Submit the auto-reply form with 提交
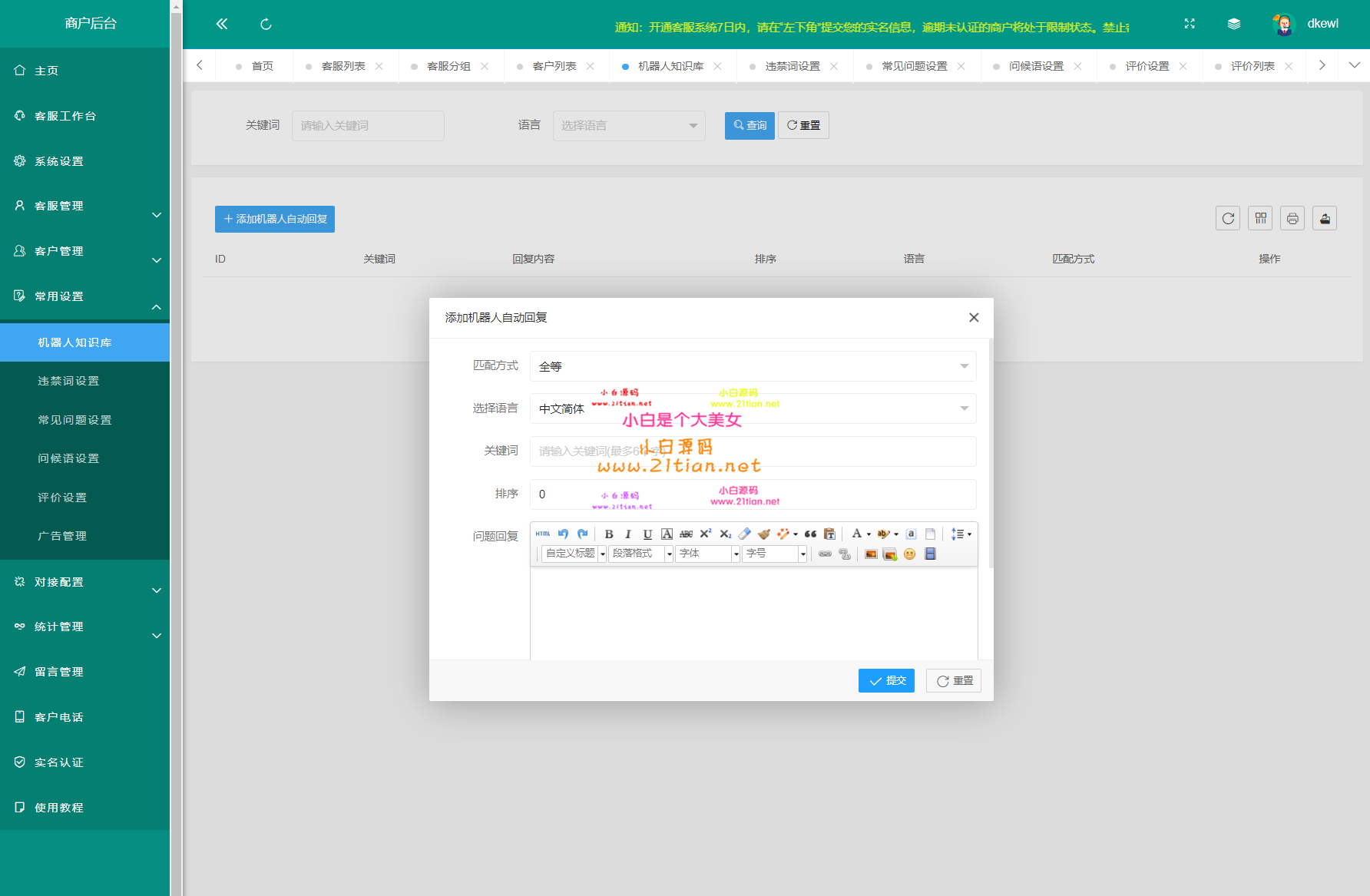The image size is (1370, 896). (x=886, y=680)
